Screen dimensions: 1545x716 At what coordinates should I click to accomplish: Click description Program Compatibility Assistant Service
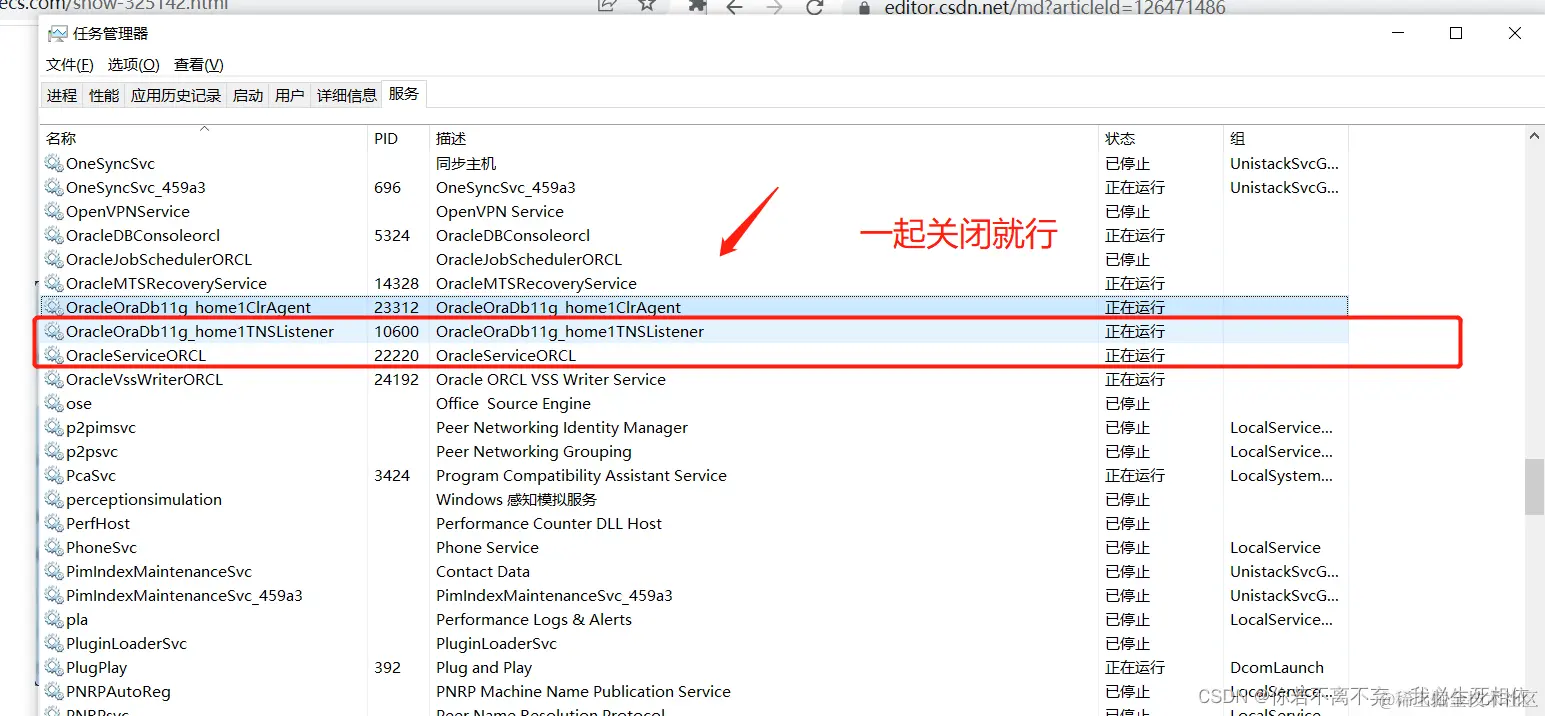[x=581, y=475]
